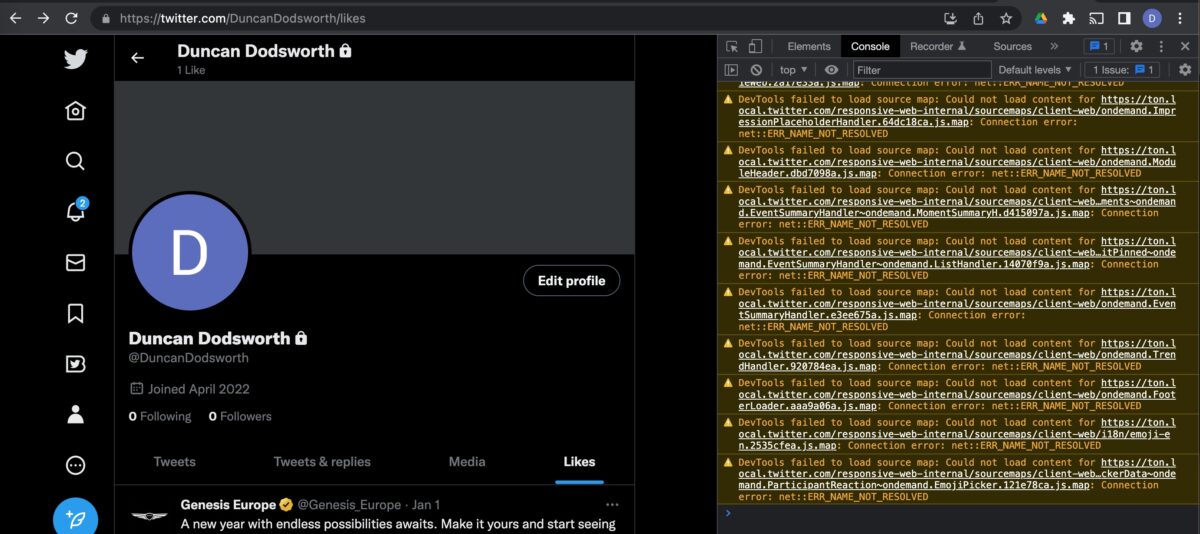
Task: Click the 1 Issue button in console
Action: pyautogui.click(x=1123, y=70)
